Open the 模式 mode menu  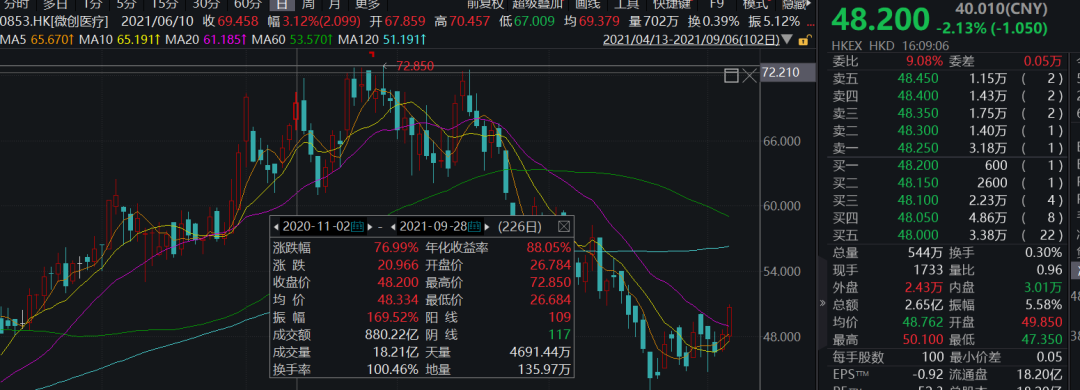(x=755, y=4)
